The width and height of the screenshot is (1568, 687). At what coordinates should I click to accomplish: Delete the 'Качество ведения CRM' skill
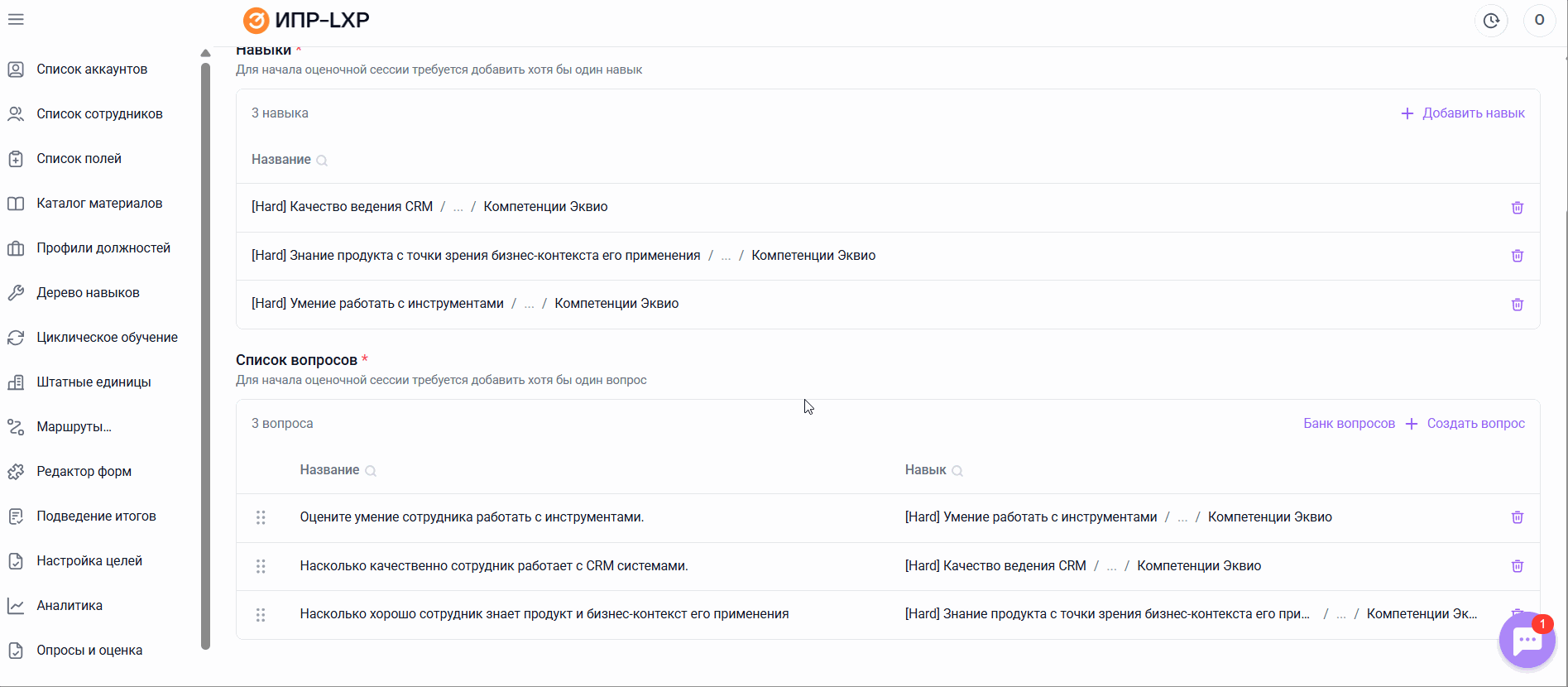(1517, 208)
